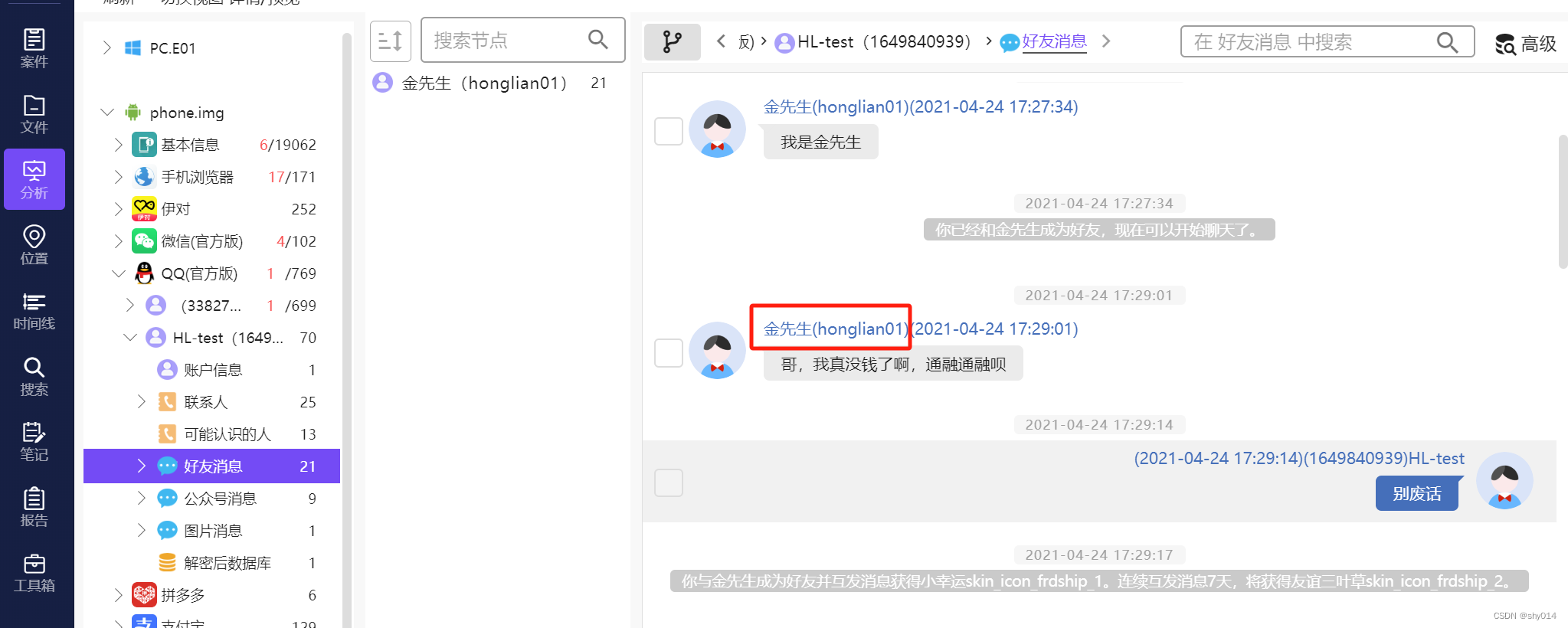This screenshot has height=628, width=1568.
Task: Select 账户信息 under HL-test
Action: pyautogui.click(x=212, y=370)
